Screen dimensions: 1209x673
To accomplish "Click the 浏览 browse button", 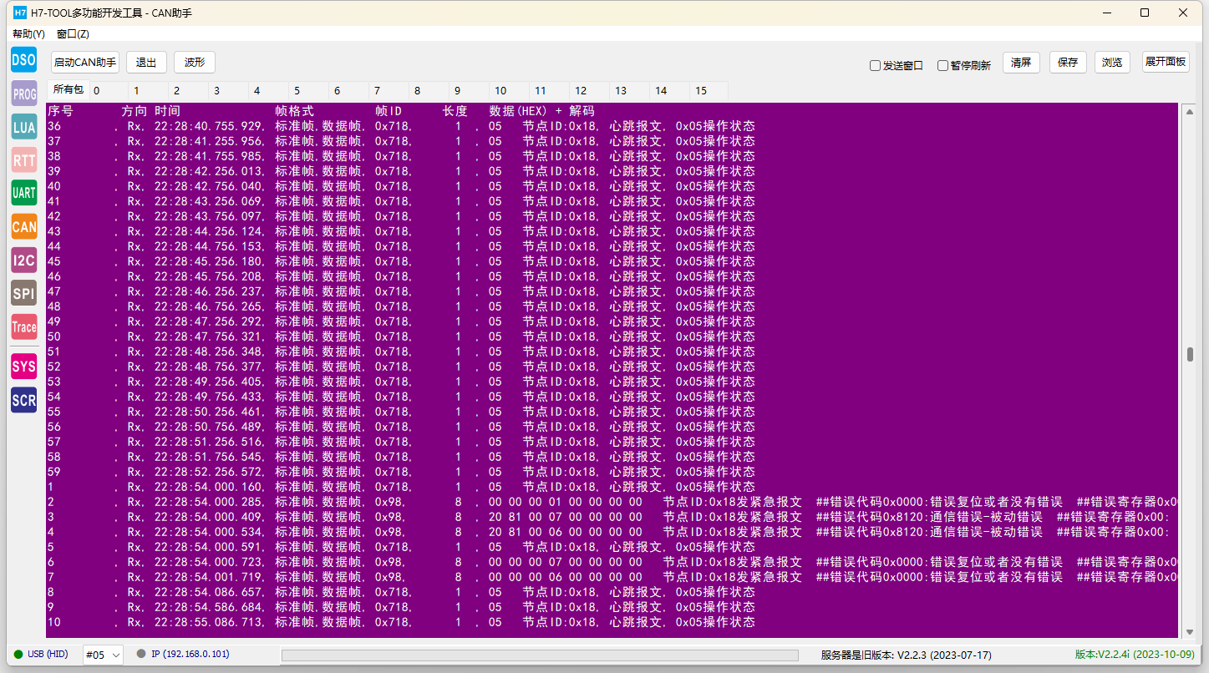I will (1112, 62).
